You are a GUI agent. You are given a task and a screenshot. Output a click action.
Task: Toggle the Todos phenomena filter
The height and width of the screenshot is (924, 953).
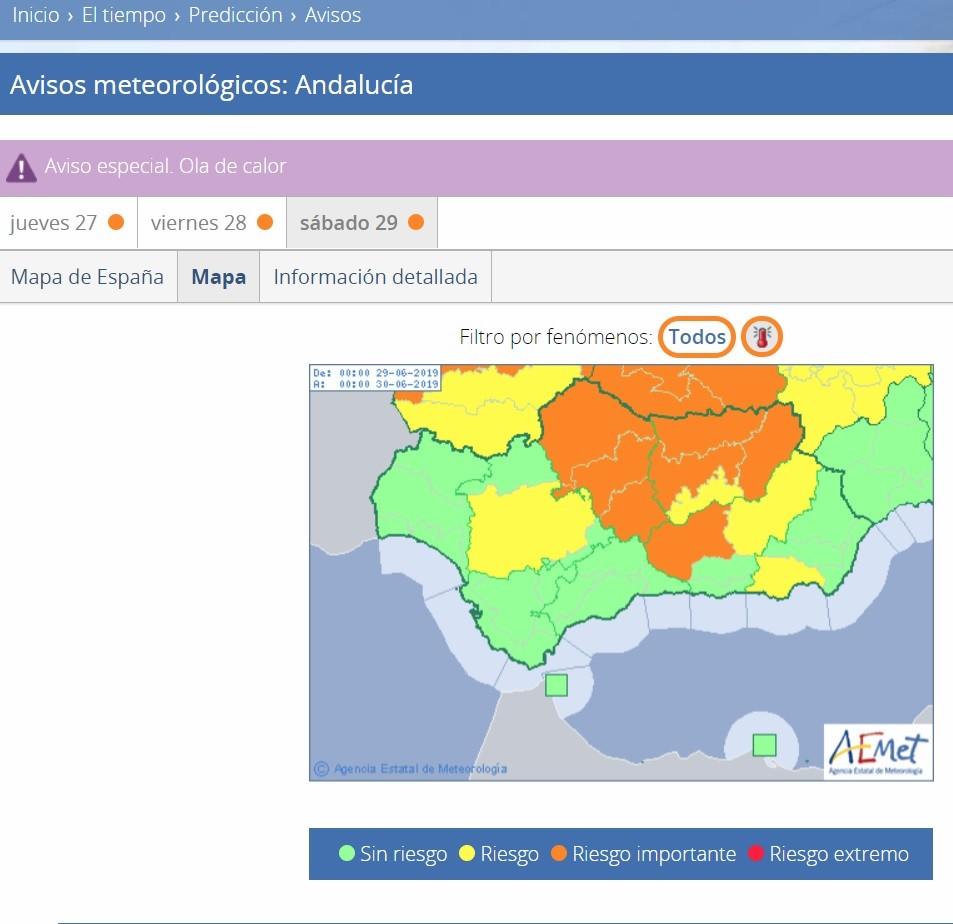(697, 337)
